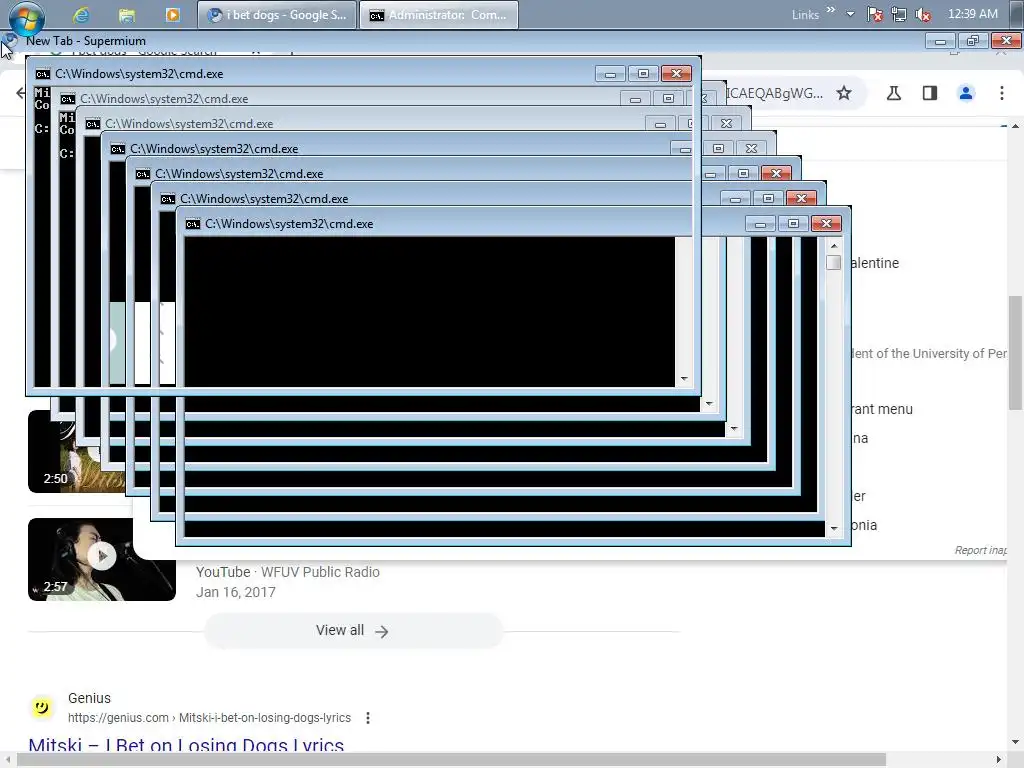Click the genius.com breadcrumb URL
The height and width of the screenshot is (768, 1024).
[x=209, y=718]
